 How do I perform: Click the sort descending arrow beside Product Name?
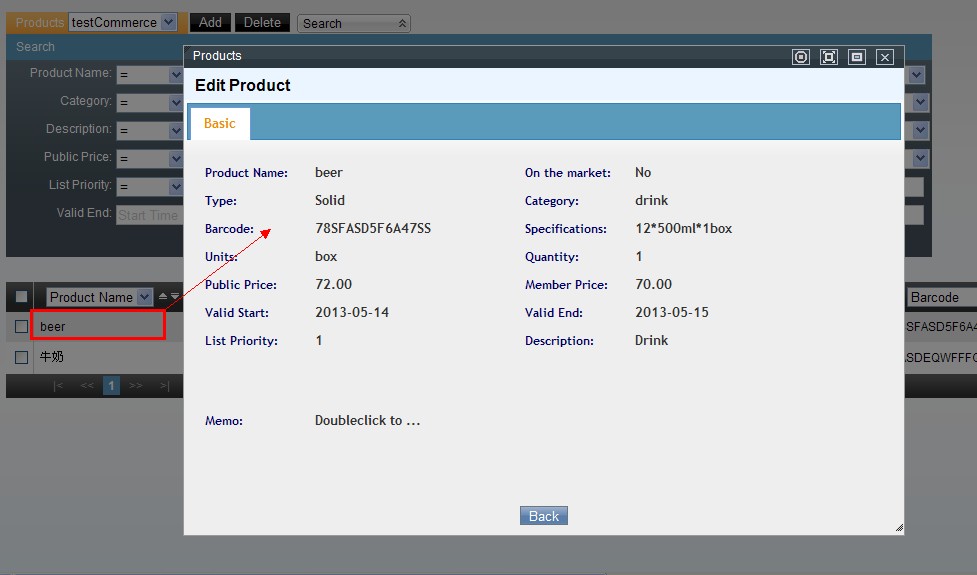click(x=175, y=297)
